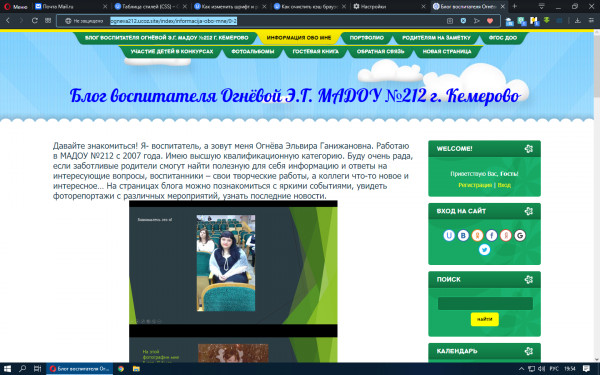This screenshot has height=375, width=600.
Task: Open the ФГОС ДОО menu item
Action: tap(503, 38)
